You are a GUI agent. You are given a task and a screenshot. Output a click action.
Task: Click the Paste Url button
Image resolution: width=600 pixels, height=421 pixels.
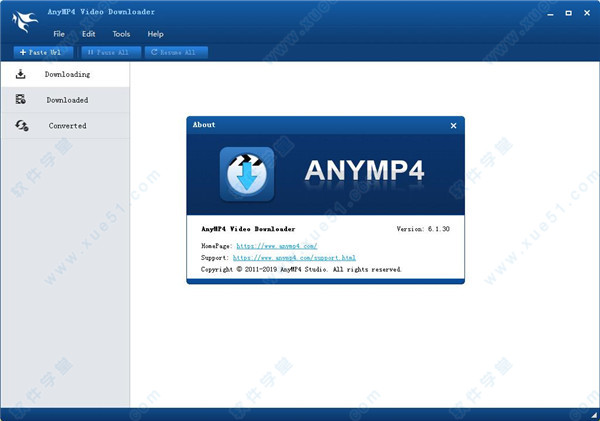point(43,52)
